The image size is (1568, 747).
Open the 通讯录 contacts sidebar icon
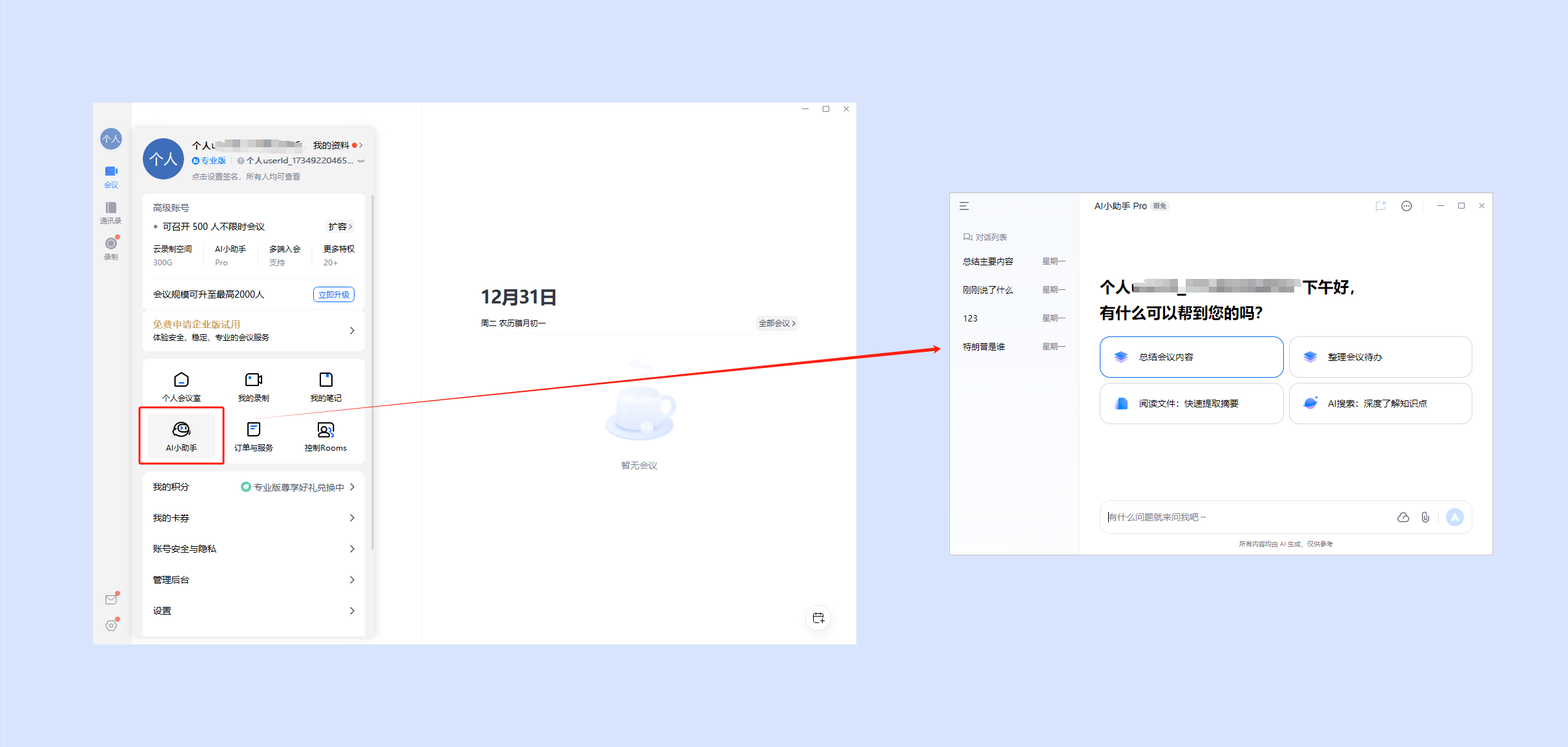point(111,212)
